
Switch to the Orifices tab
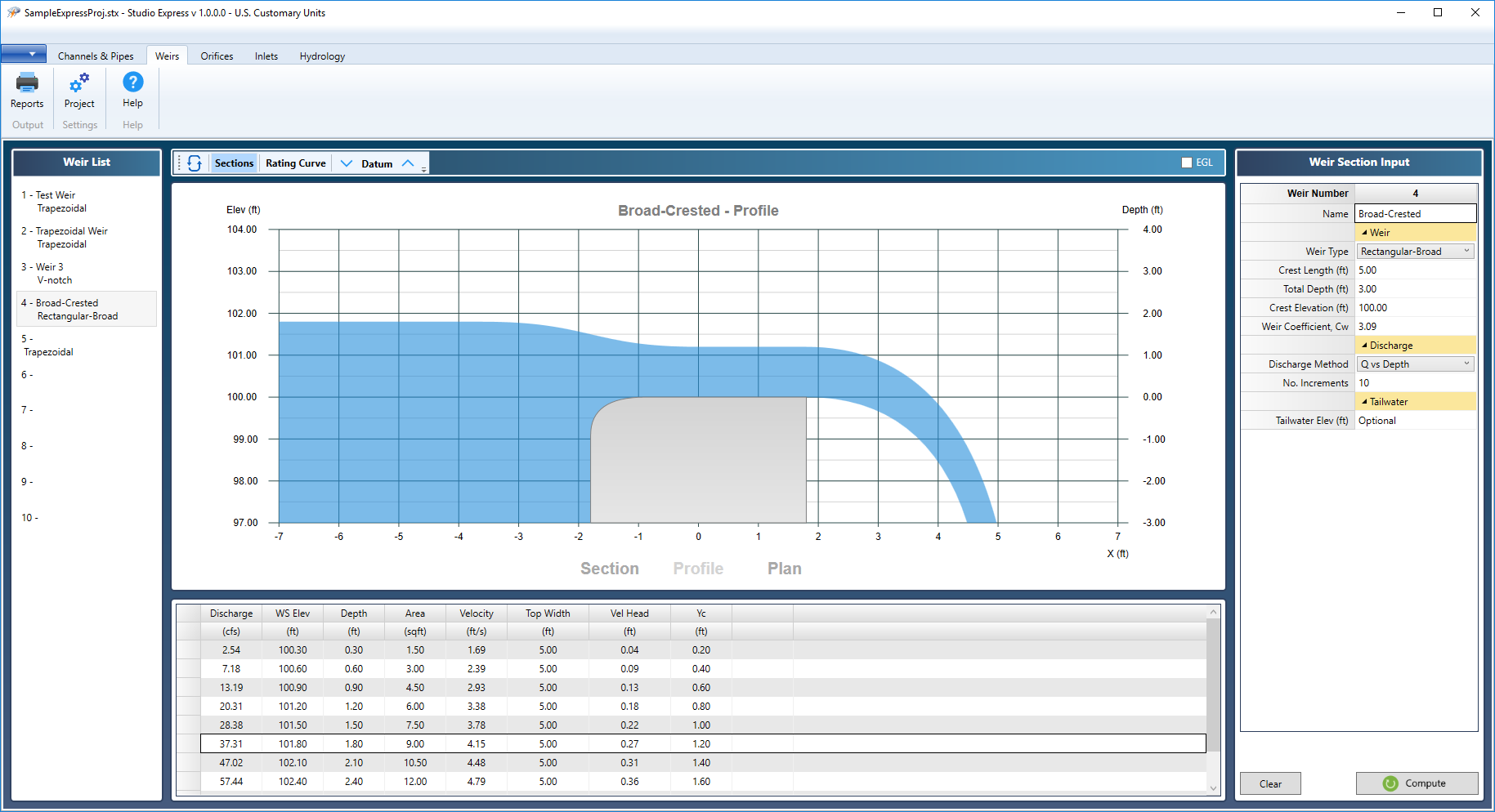[216, 55]
